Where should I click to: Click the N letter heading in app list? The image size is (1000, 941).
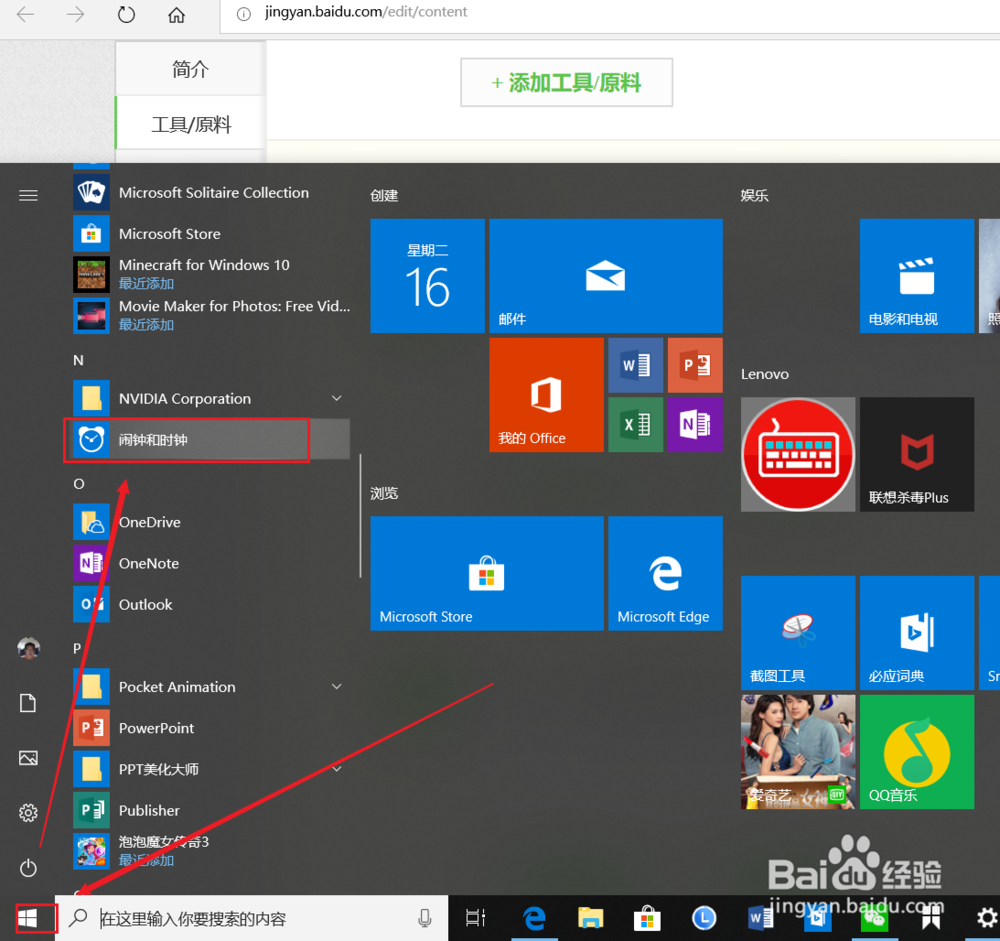click(x=78, y=360)
